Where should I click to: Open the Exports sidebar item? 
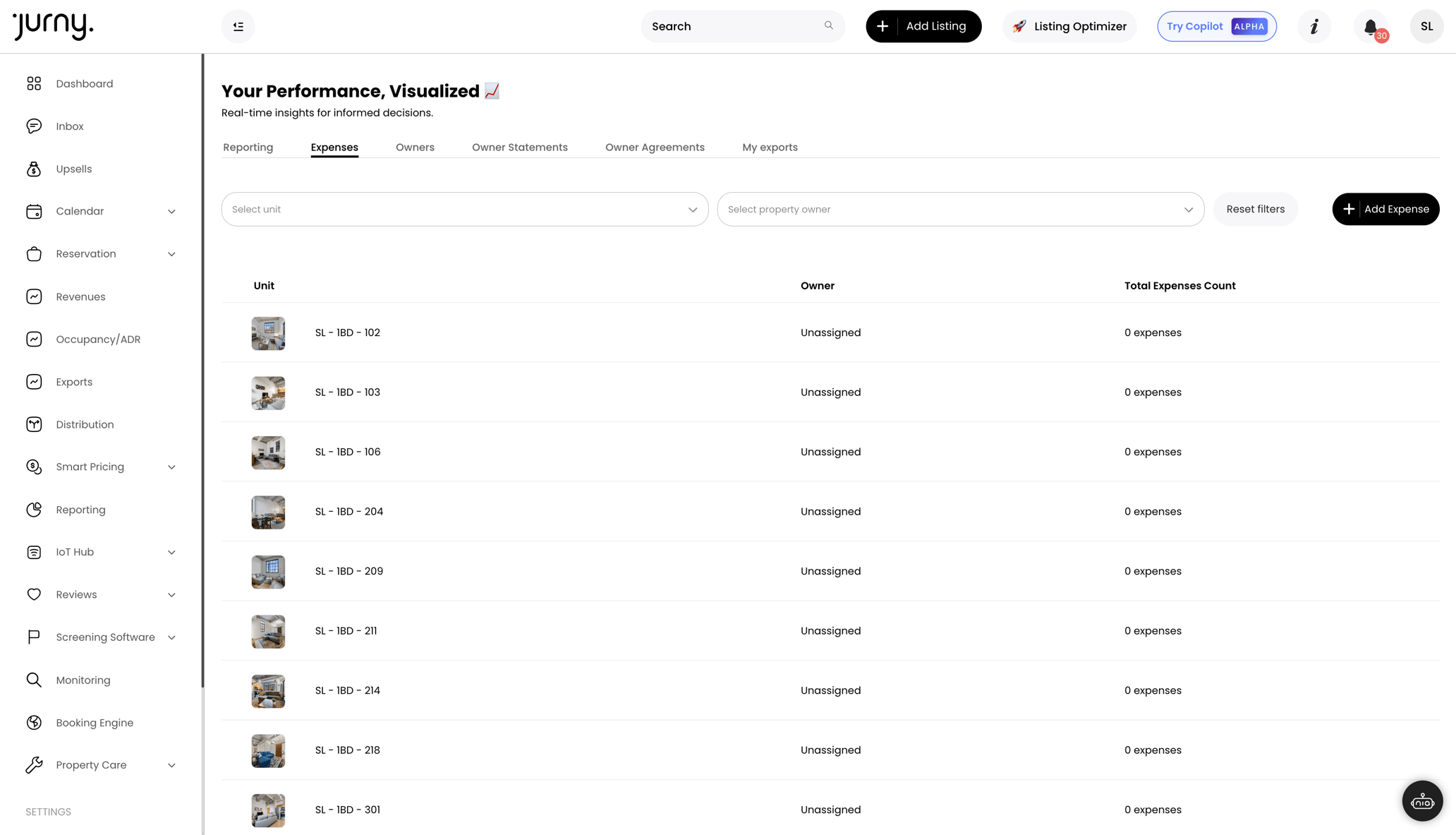74,381
